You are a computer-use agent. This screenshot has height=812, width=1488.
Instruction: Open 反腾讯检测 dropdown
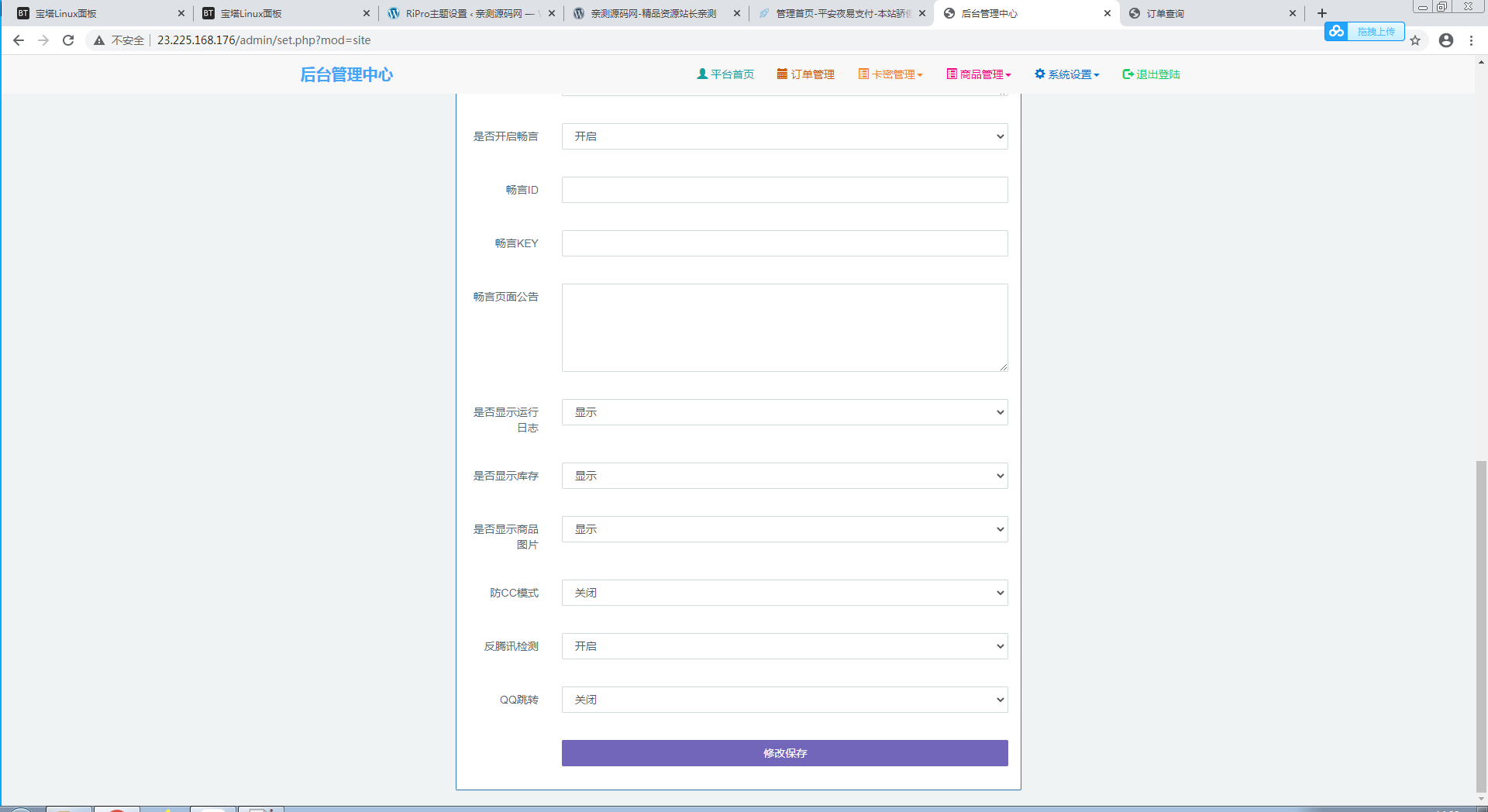point(784,646)
